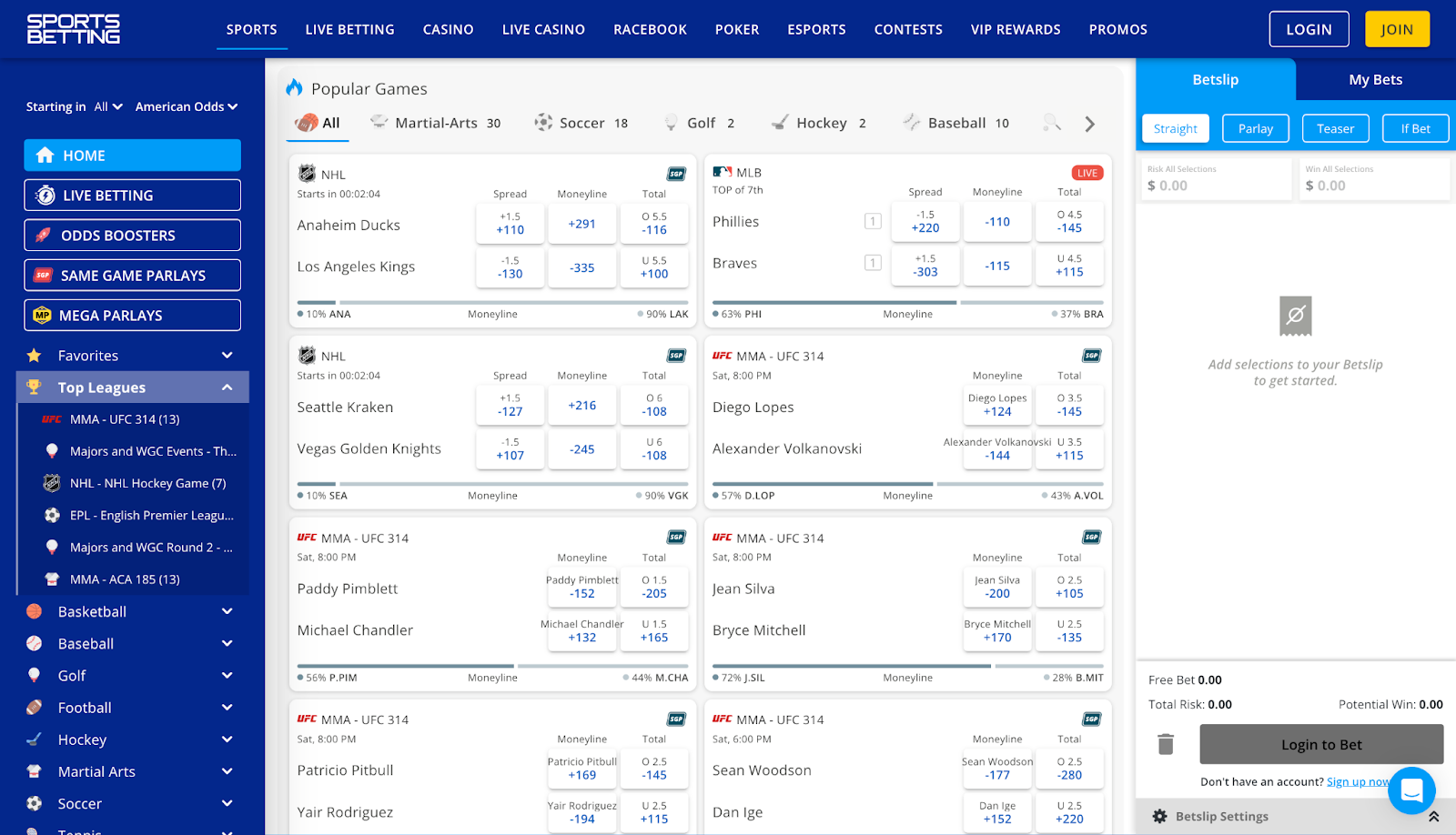Click Phillies vs Braves moneyline percentage bar
1456x835 pixels.
pyautogui.click(x=907, y=302)
